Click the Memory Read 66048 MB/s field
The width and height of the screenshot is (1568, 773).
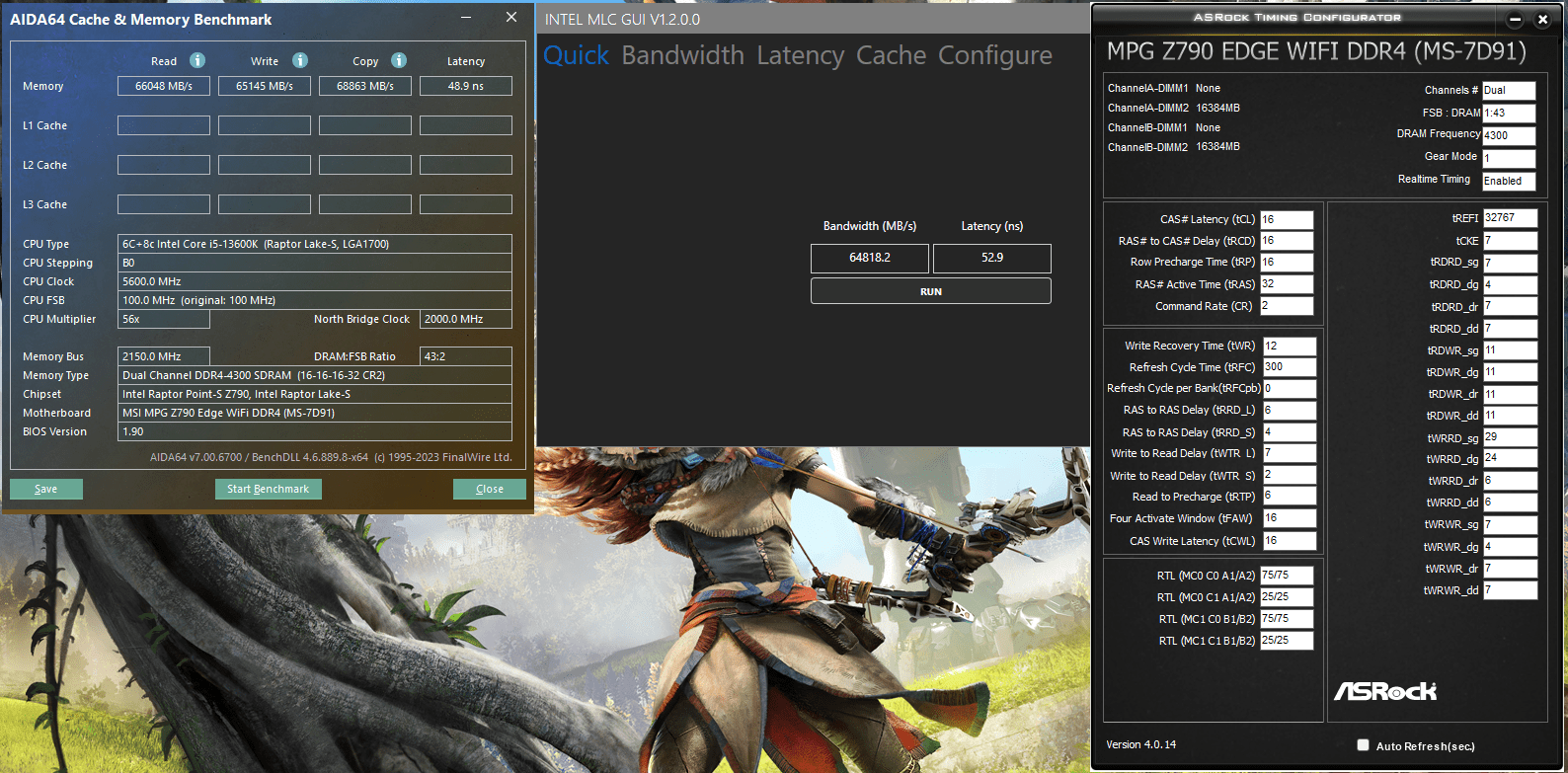click(164, 86)
